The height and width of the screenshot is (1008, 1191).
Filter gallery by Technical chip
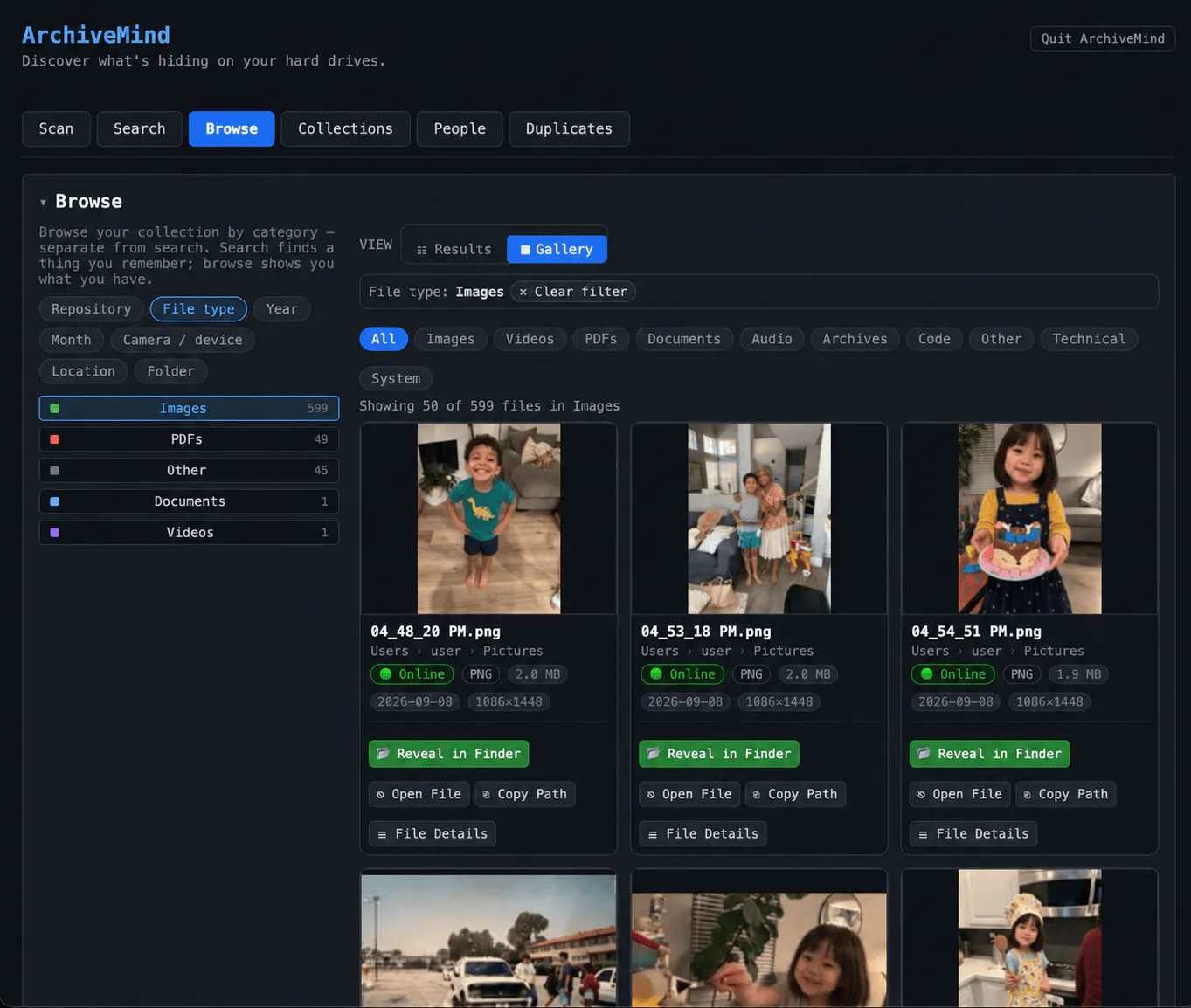pos(1089,339)
